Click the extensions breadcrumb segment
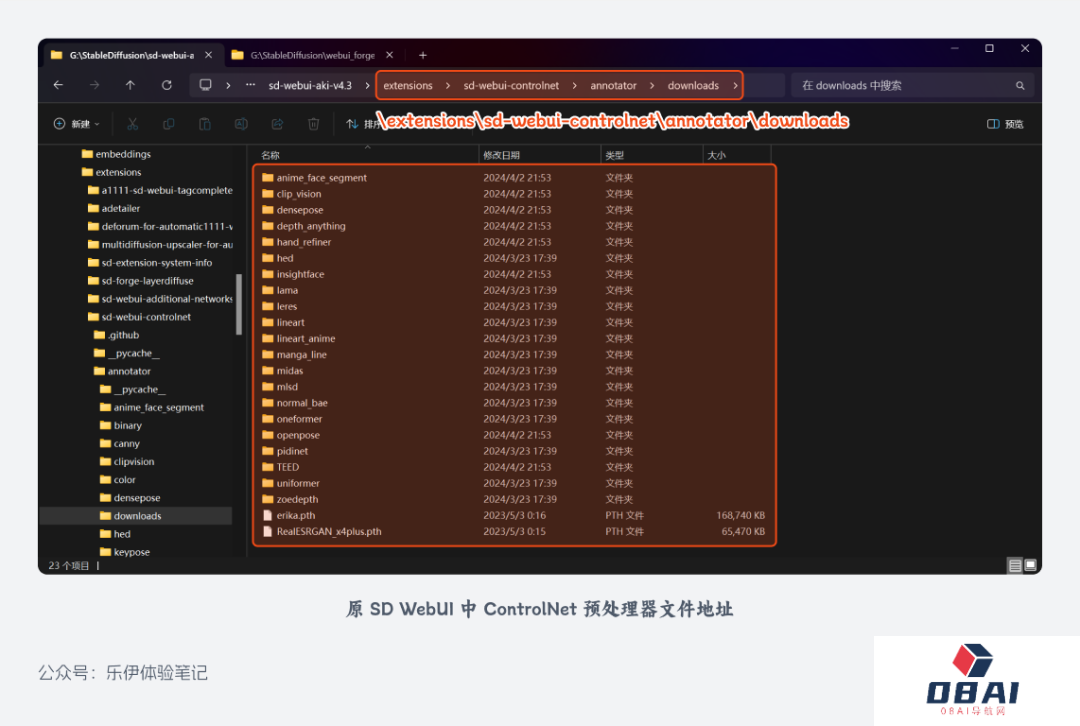This screenshot has height=726, width=1080. [x=408, y=85]
